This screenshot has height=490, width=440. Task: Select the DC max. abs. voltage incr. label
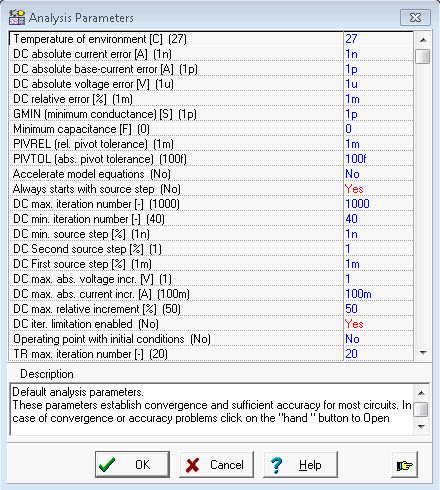pos(92,279)
